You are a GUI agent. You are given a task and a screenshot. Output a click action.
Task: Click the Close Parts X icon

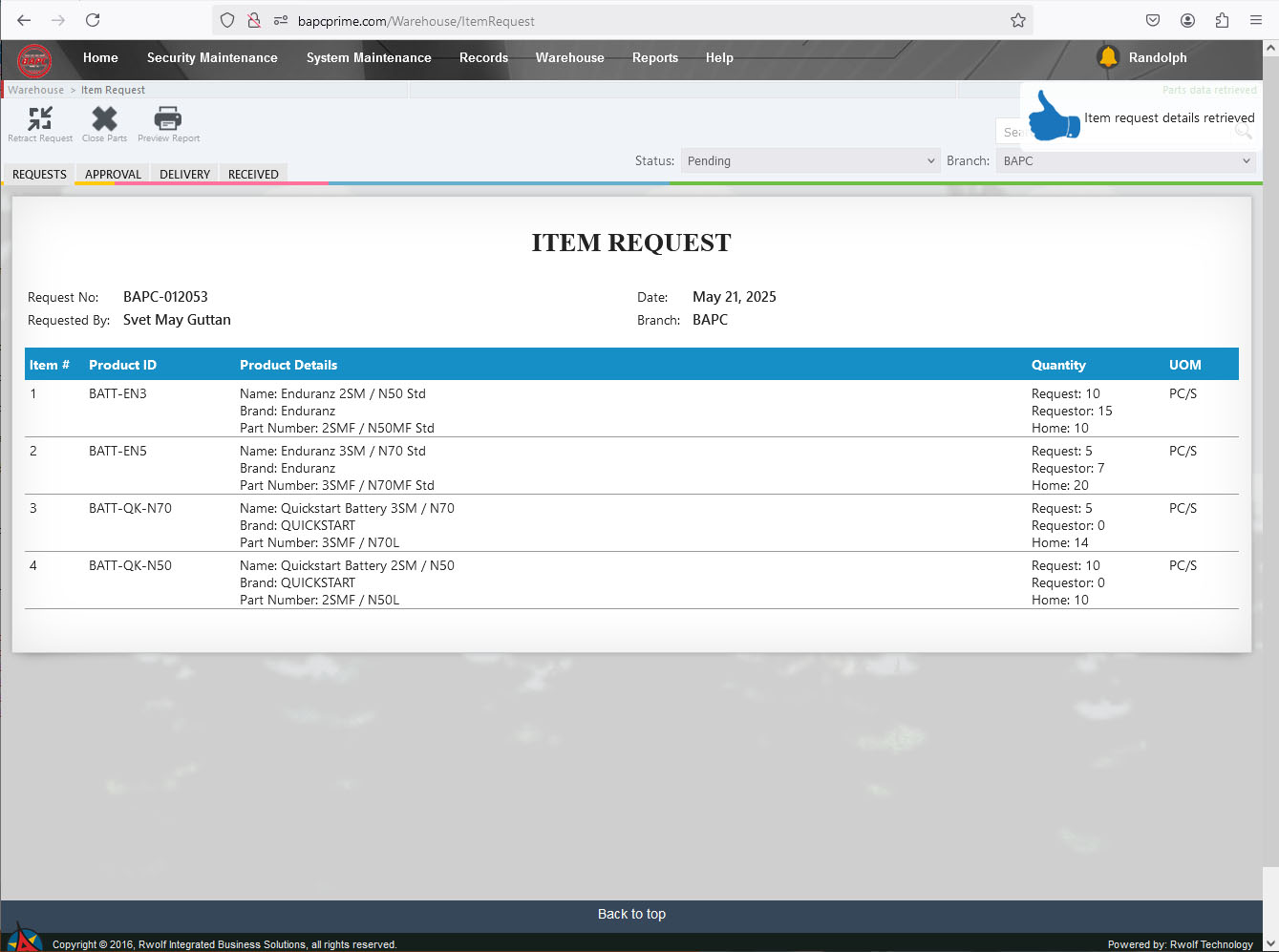pos(104,119)
